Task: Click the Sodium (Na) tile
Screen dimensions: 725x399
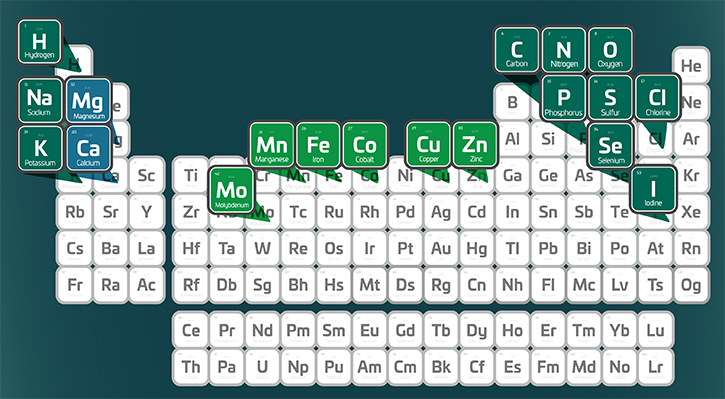Action: pos(40,100)
